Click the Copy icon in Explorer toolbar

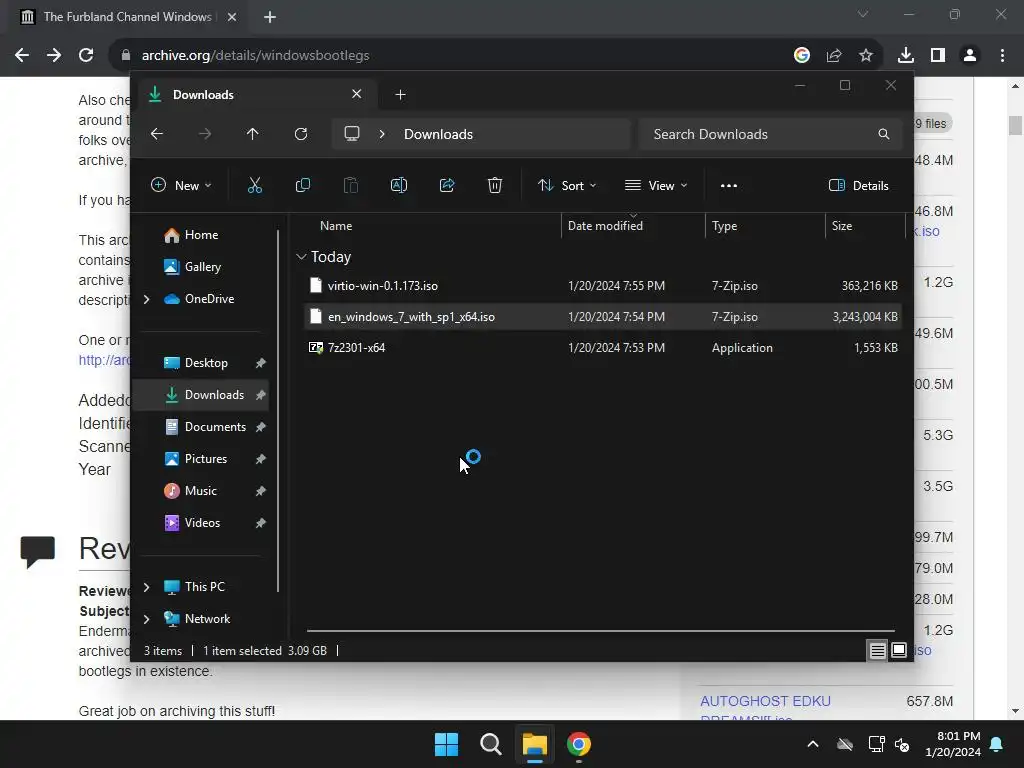click(302, 185)
